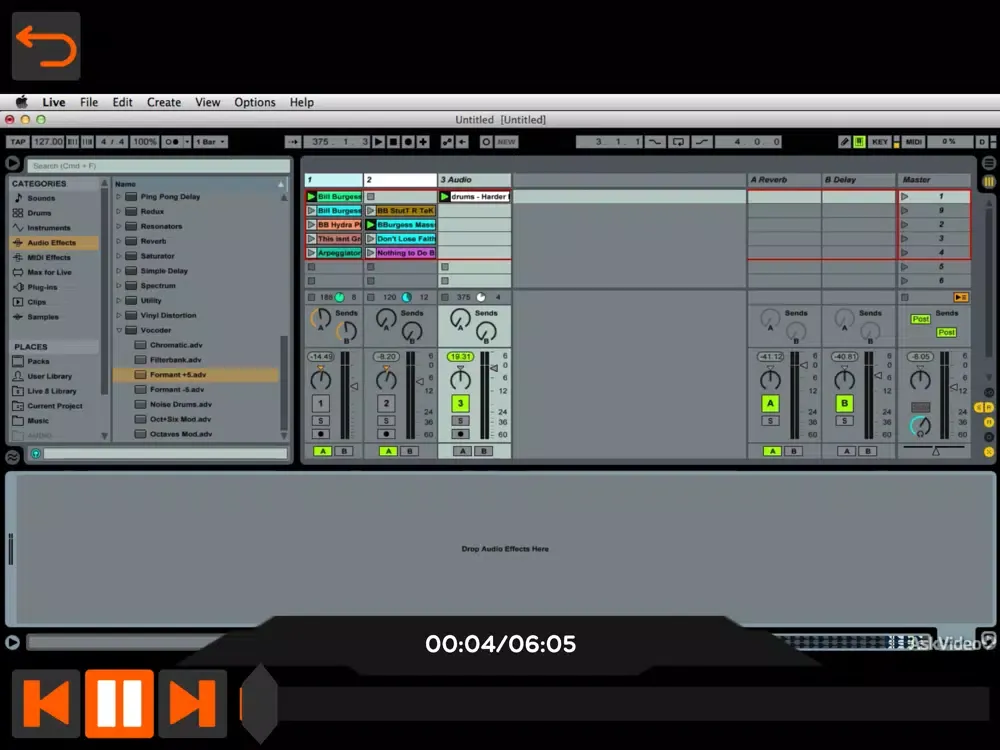Select the Noise Drums.adv preset
1000x750 pixels.
click(x=196, y=404)
